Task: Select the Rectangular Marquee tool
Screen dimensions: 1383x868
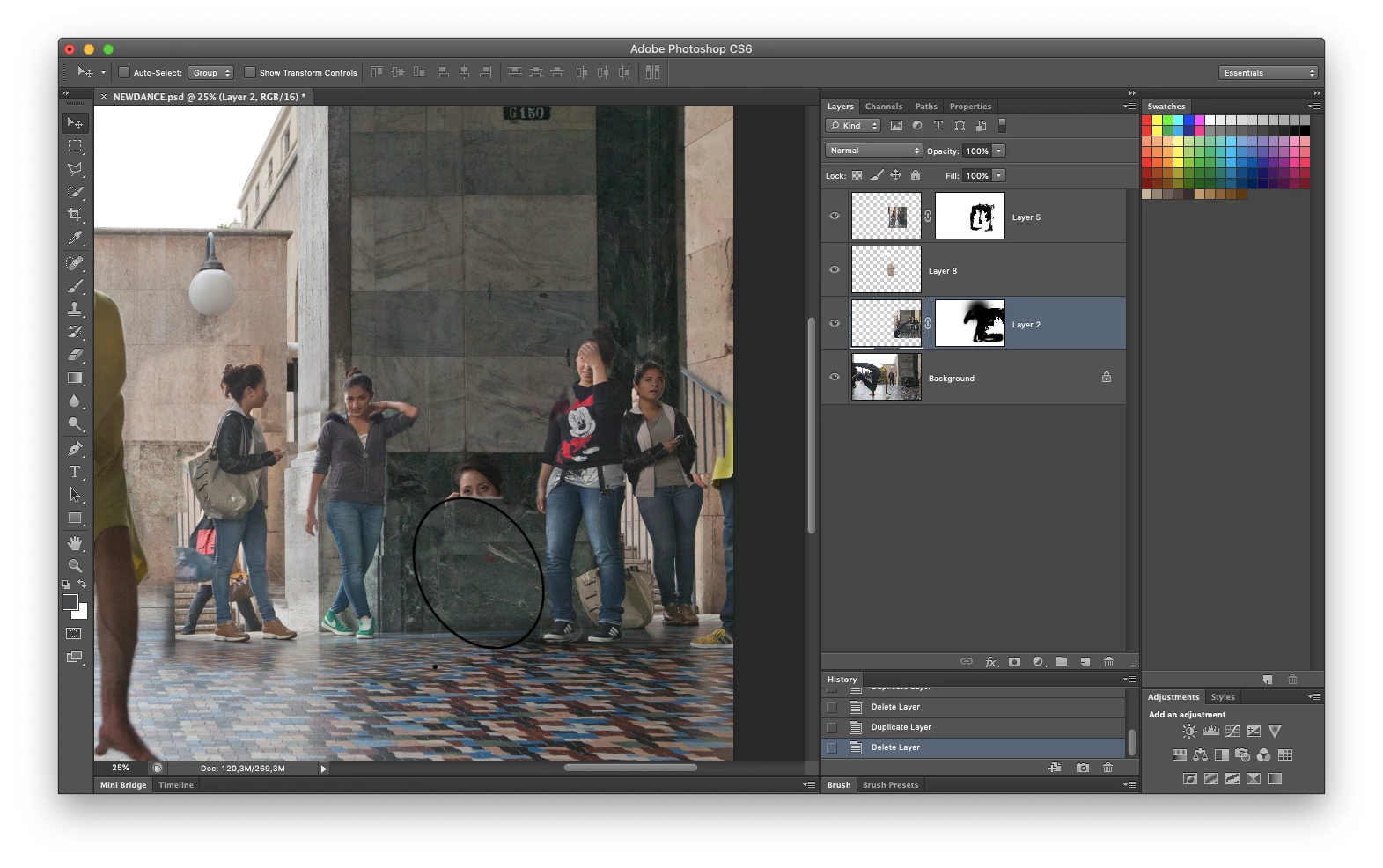Action: coord(75,146)
